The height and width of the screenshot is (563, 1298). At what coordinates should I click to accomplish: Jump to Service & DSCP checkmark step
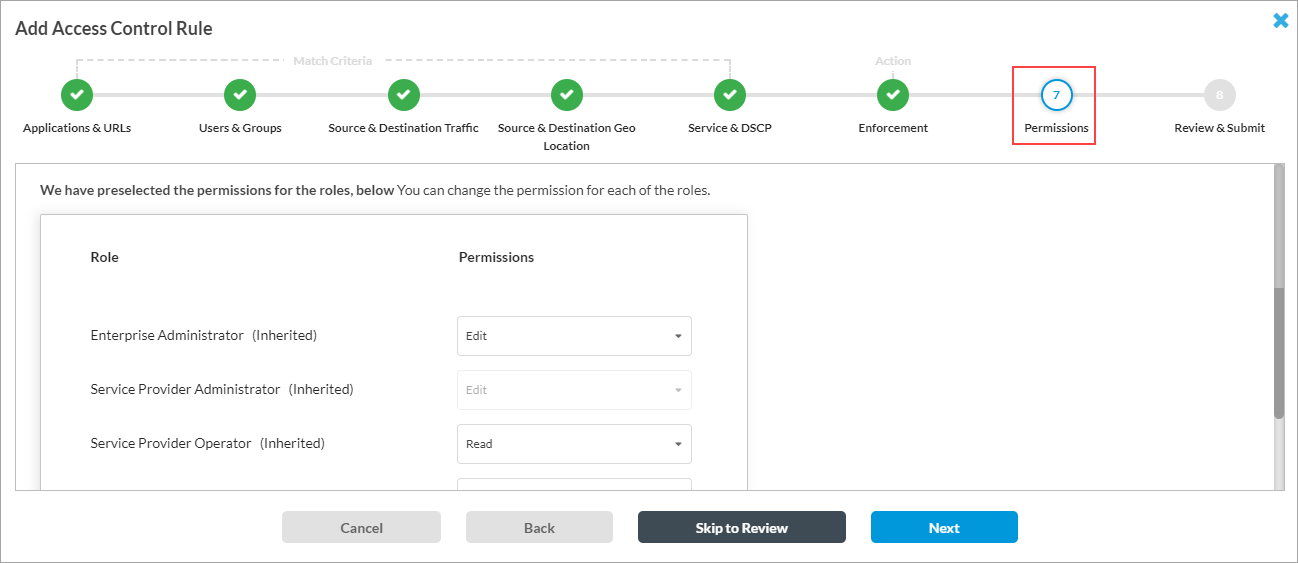(730, 95)
